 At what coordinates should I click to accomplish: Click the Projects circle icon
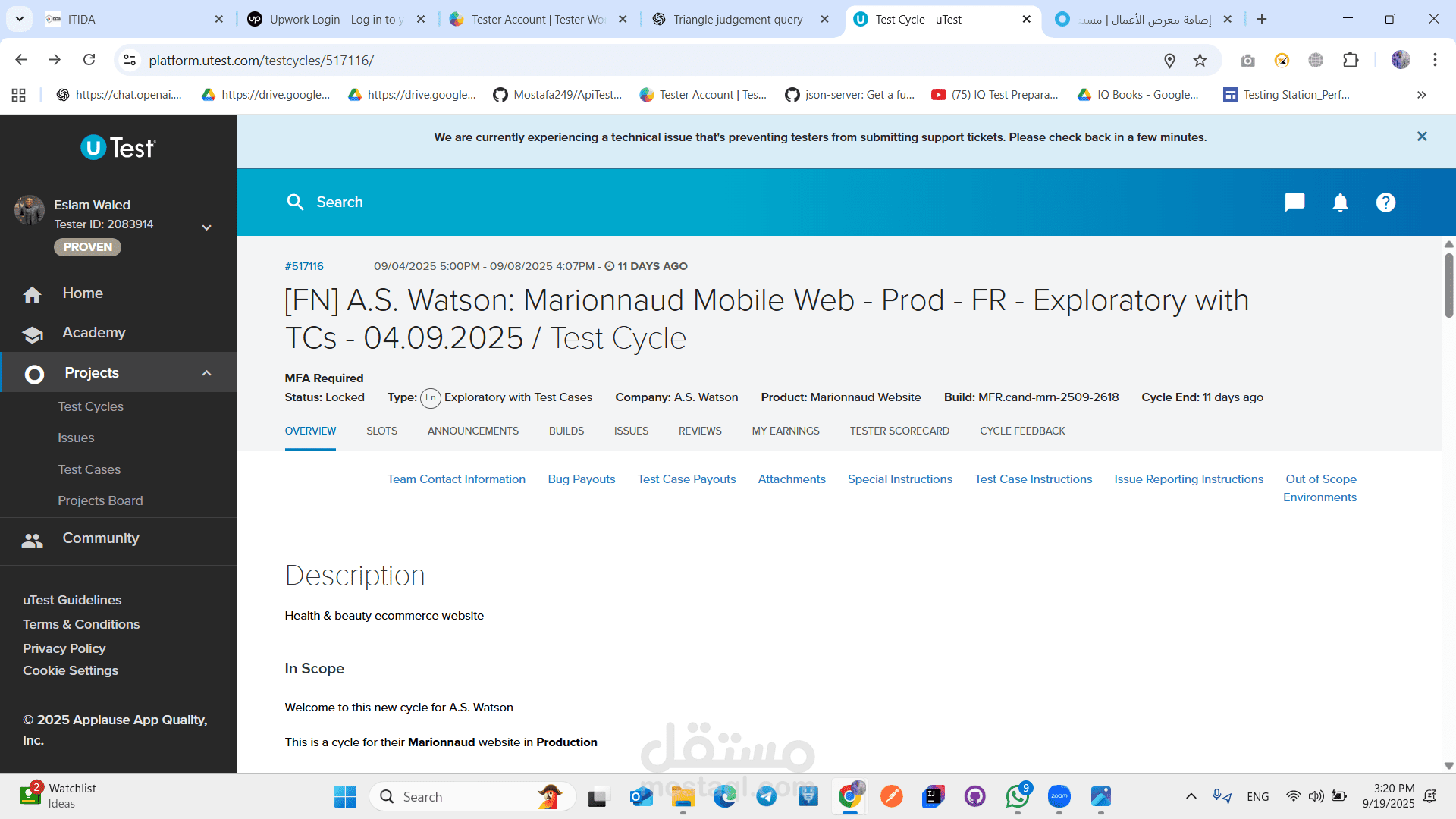pos(34,374)
